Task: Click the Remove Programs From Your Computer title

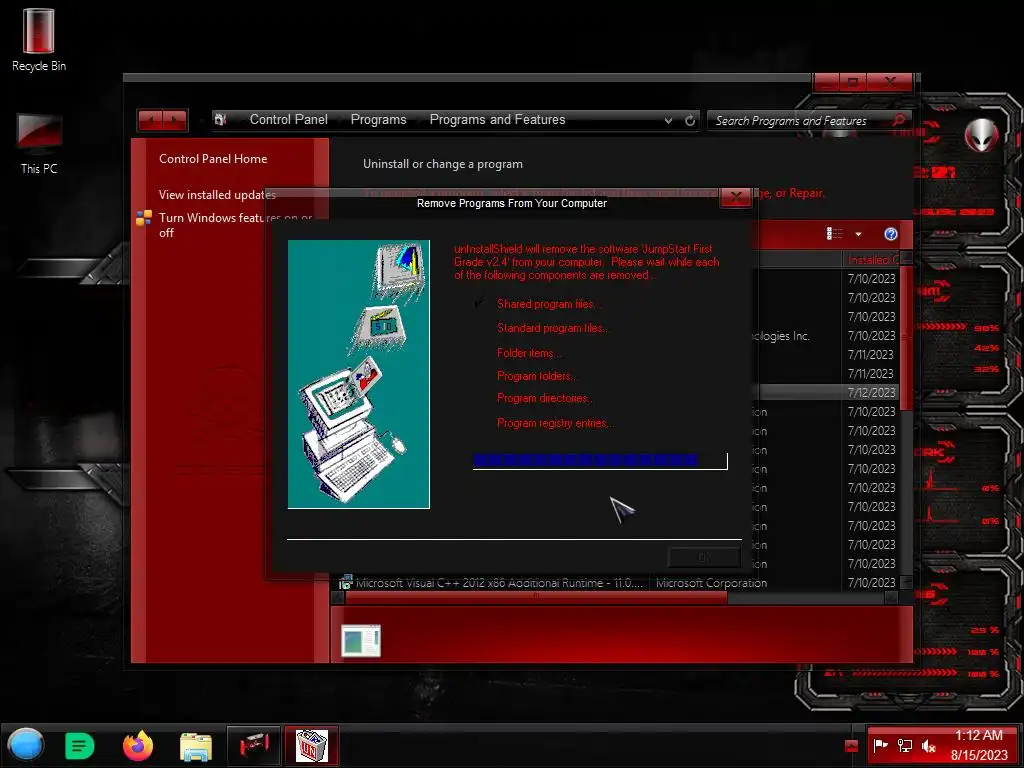Action: point(512,203)
